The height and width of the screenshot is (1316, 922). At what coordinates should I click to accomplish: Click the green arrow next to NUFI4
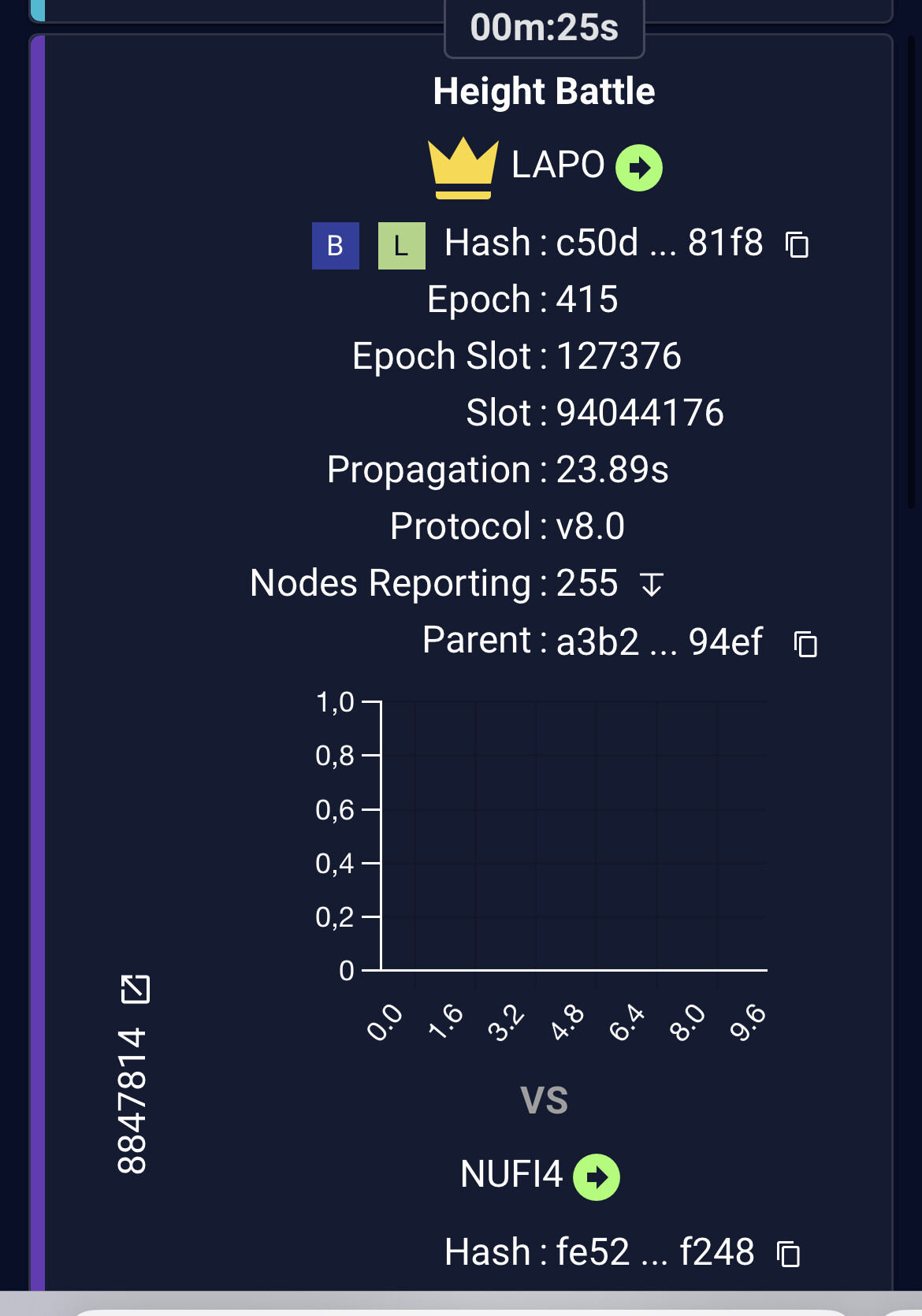pos(596,1177)
